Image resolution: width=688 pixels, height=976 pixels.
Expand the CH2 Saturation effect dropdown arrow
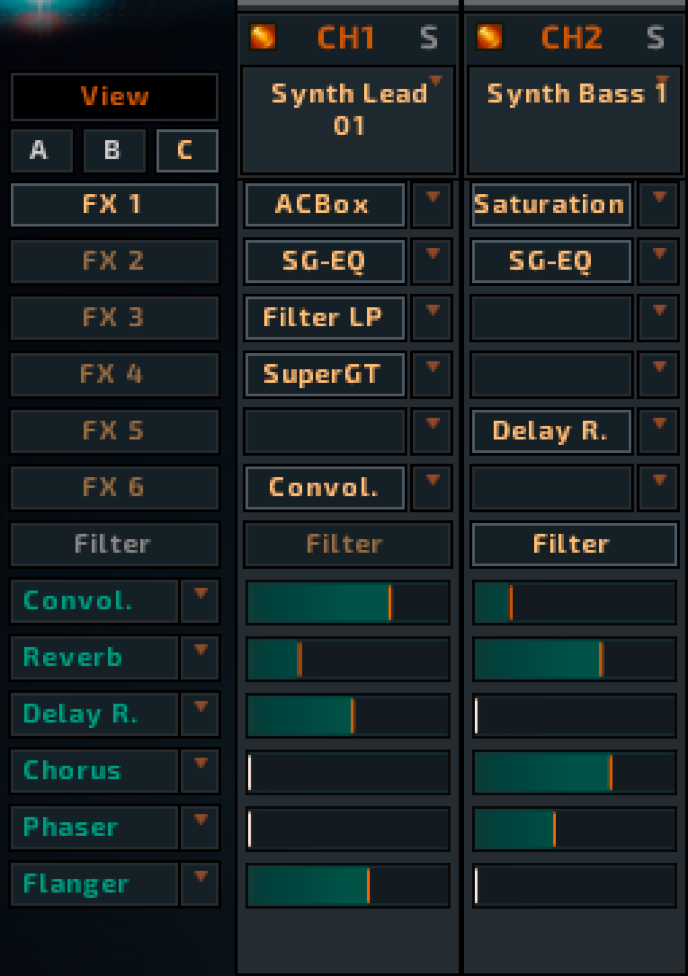click(658, 204)
